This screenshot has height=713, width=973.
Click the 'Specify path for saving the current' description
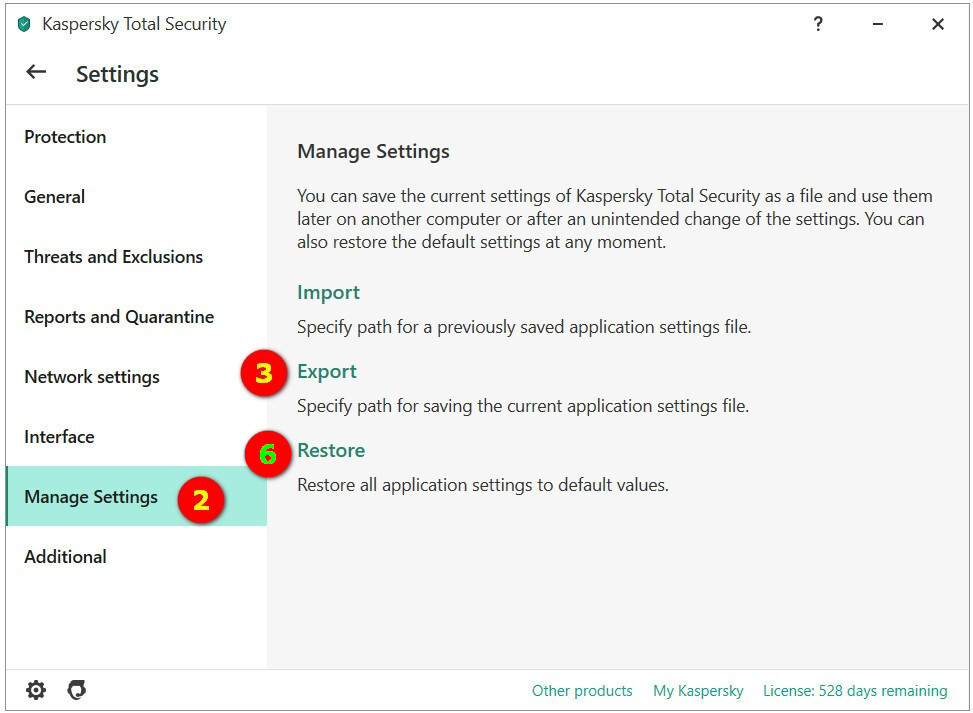(523, 406)
